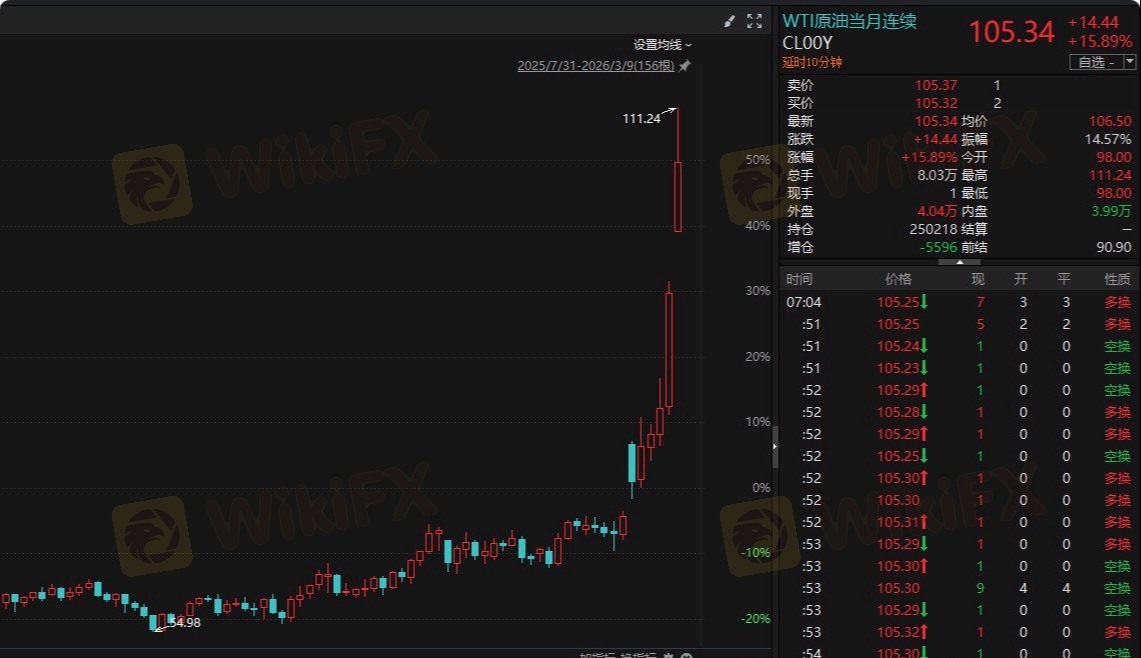The height and width of the screenshot is (658, 1141).
Task: Select the trade row priced 105.31
Action: coord(958,522)
